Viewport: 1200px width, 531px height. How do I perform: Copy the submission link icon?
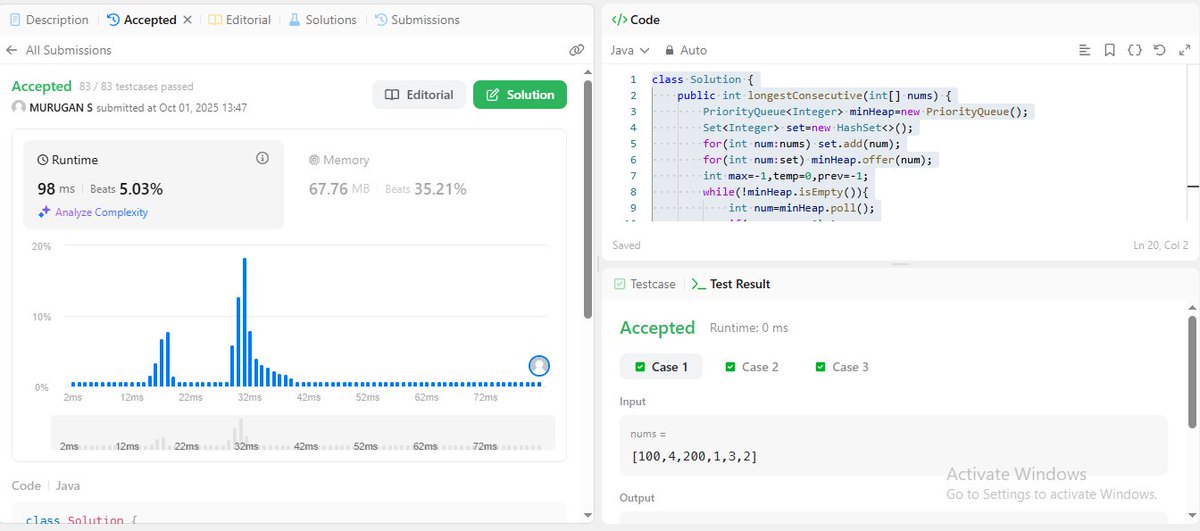click(576, 50)
